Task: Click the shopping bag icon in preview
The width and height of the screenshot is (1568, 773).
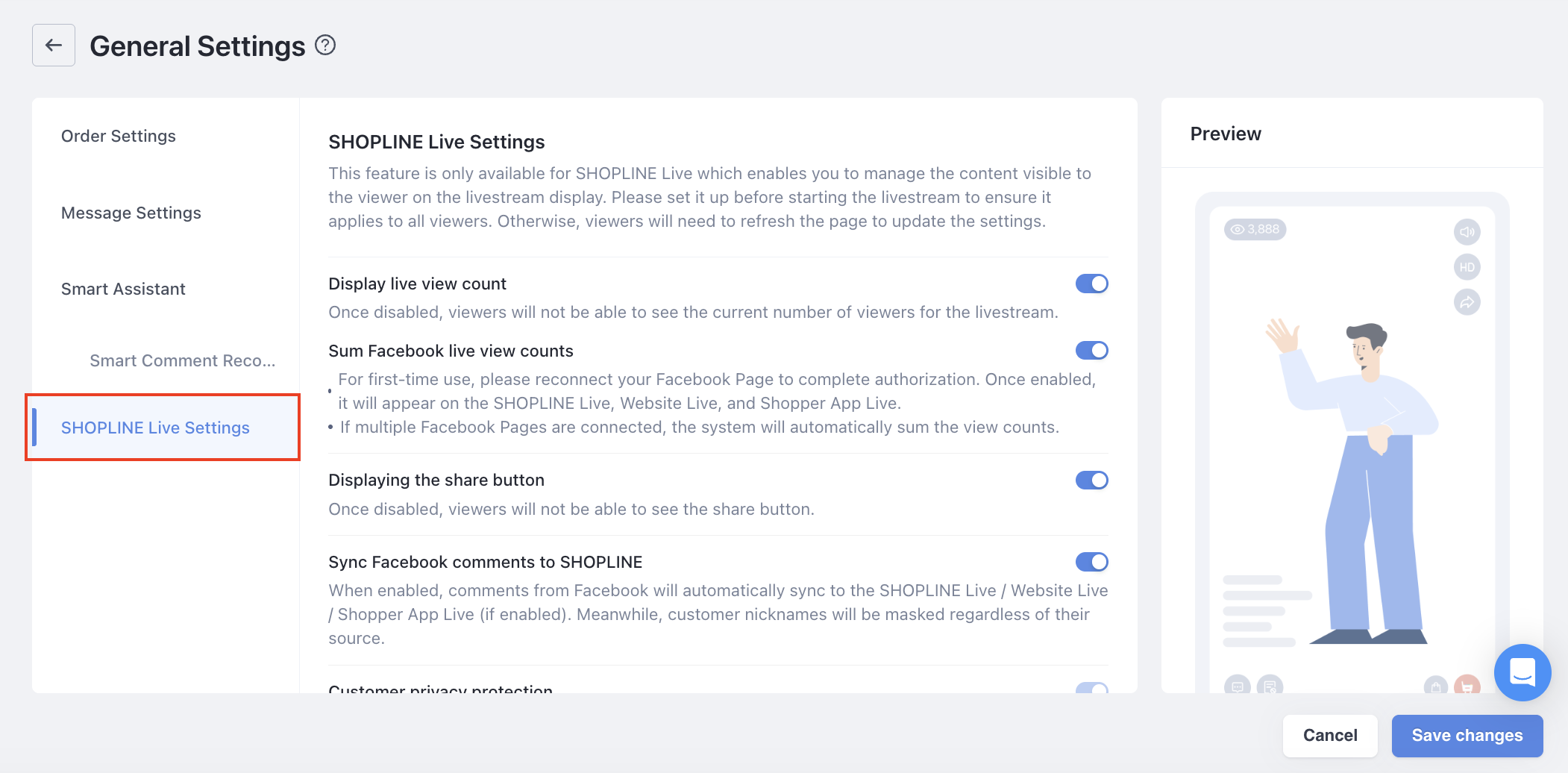Action: click(x=1435, y=685)
